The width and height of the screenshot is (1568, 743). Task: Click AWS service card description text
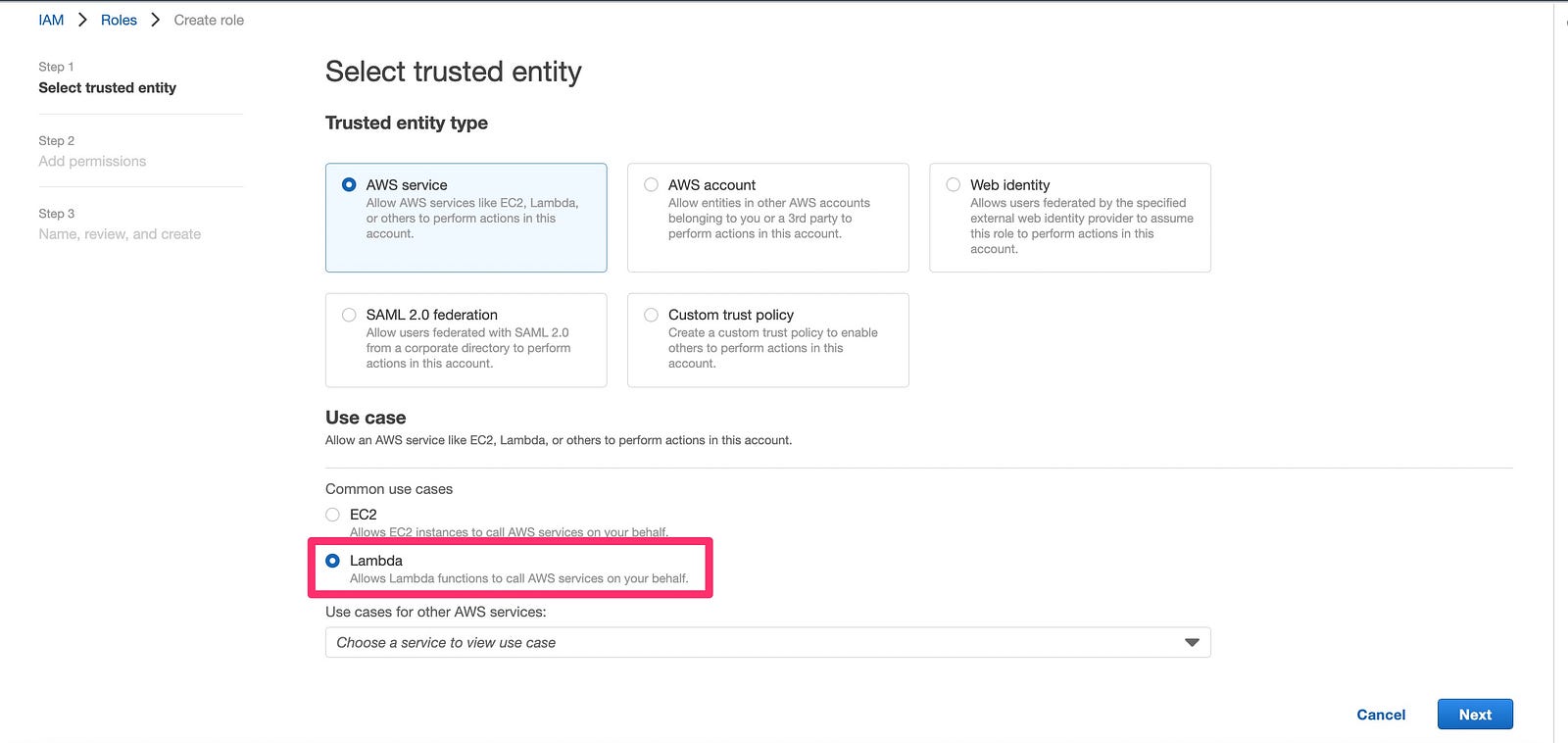(x=472, y=219)
